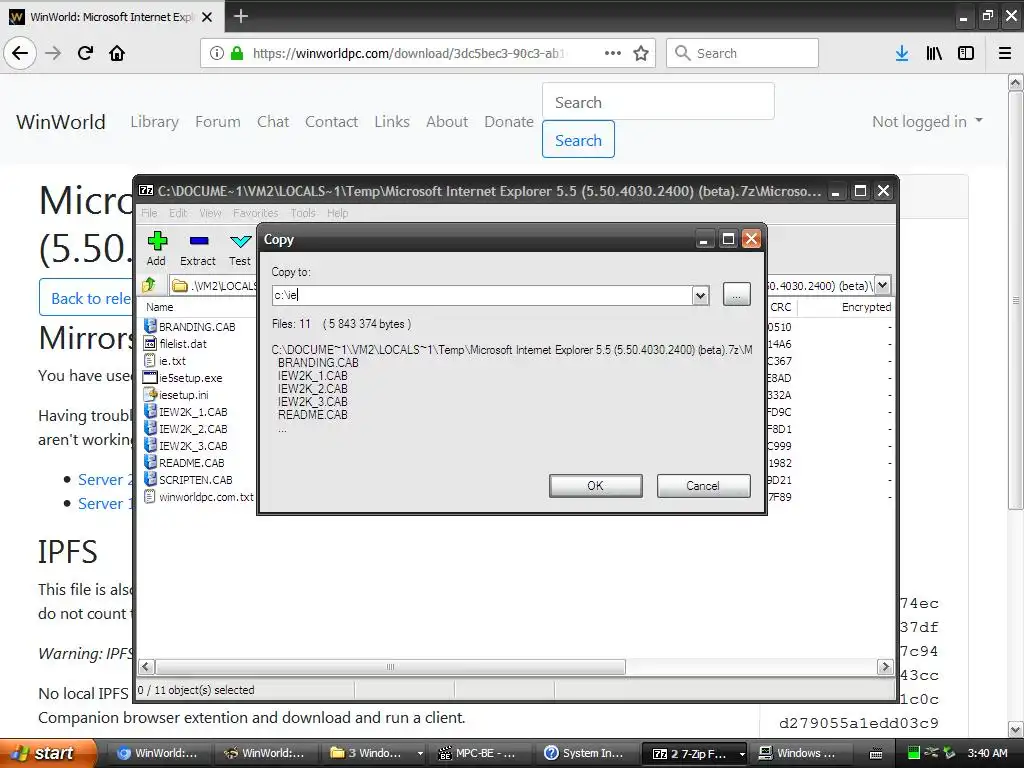Image resolution: width=1024 pixels, height=768 pixels.
Task: Expand the 3 Windows taskbar group
Action: pos(420,753)
